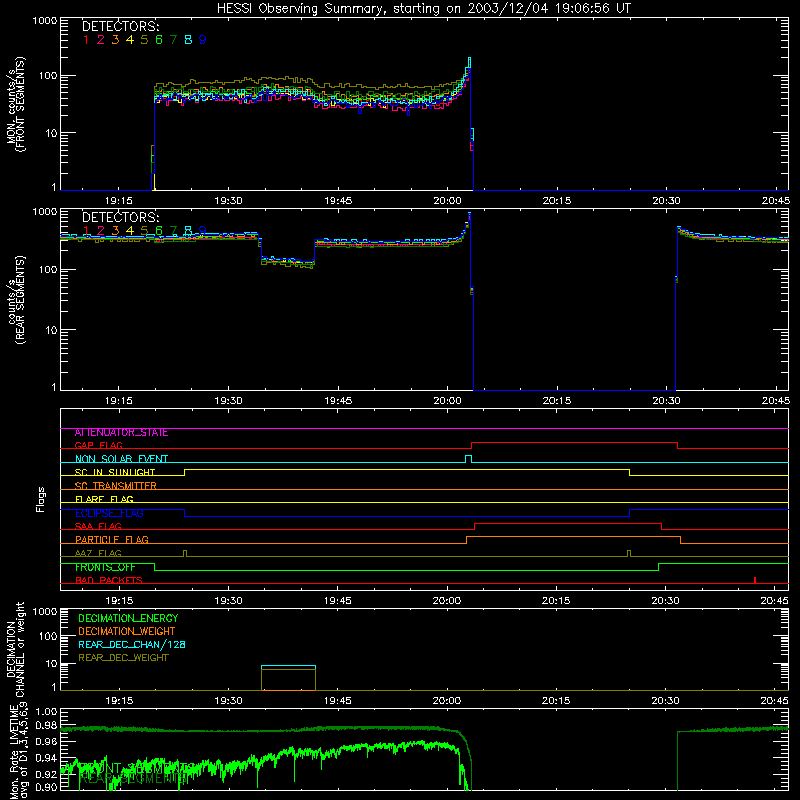Click the 100 y-axis label of the rear segments plot
800x800 pixels.
[47, 269]
